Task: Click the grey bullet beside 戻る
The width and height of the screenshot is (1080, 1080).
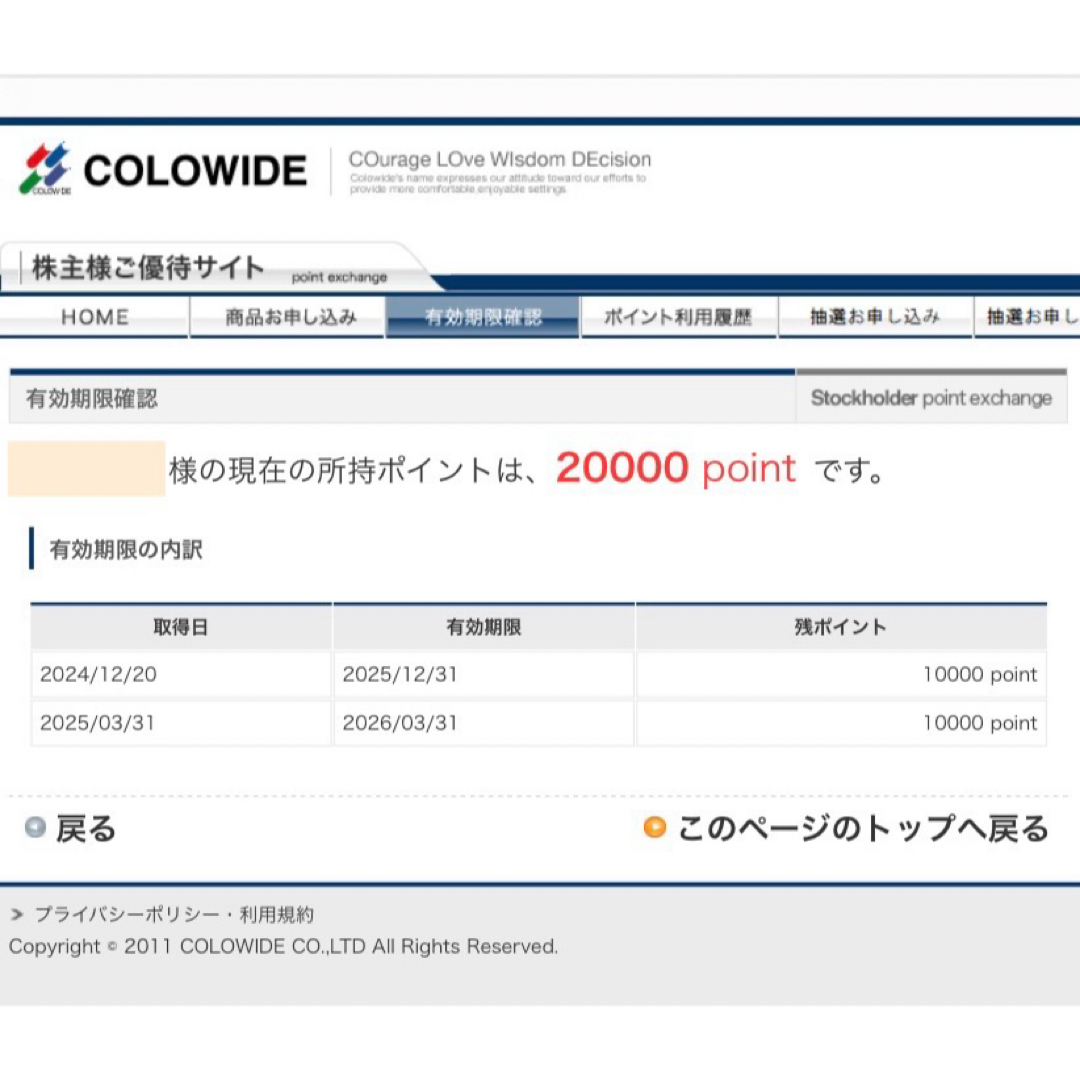Action: [x=35, y=827]
